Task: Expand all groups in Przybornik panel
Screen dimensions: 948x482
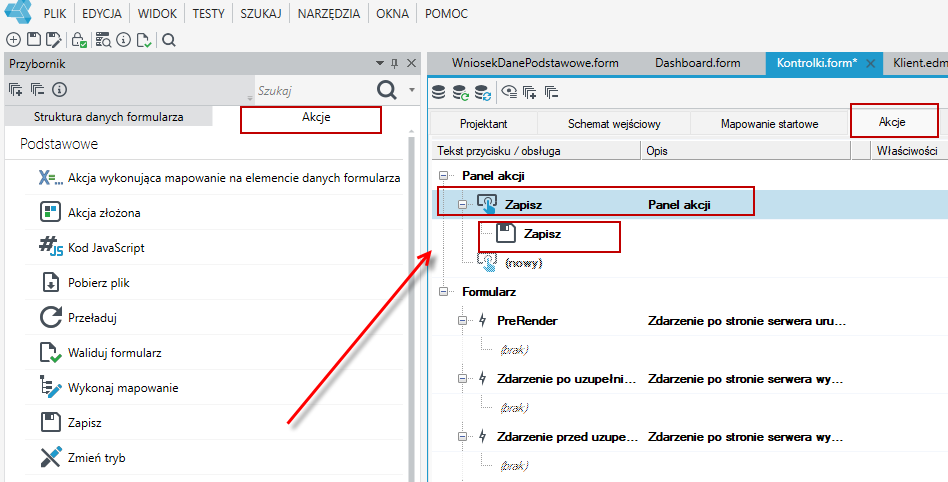Action: tap(16, 90)
